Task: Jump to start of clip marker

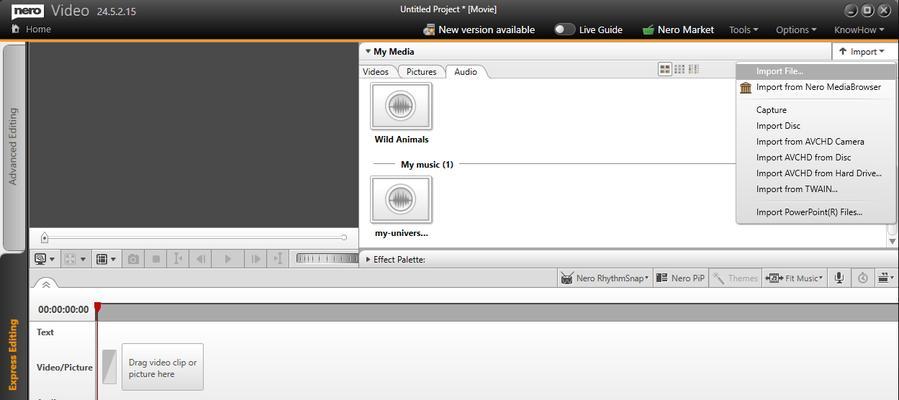Action: tap(178, 259)
